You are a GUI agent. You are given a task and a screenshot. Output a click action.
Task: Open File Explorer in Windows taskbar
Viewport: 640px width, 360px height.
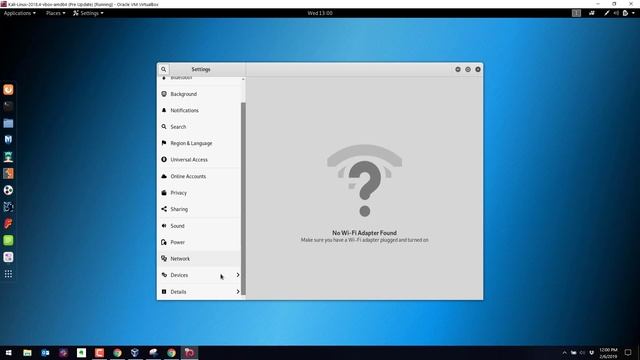[27, 353]
